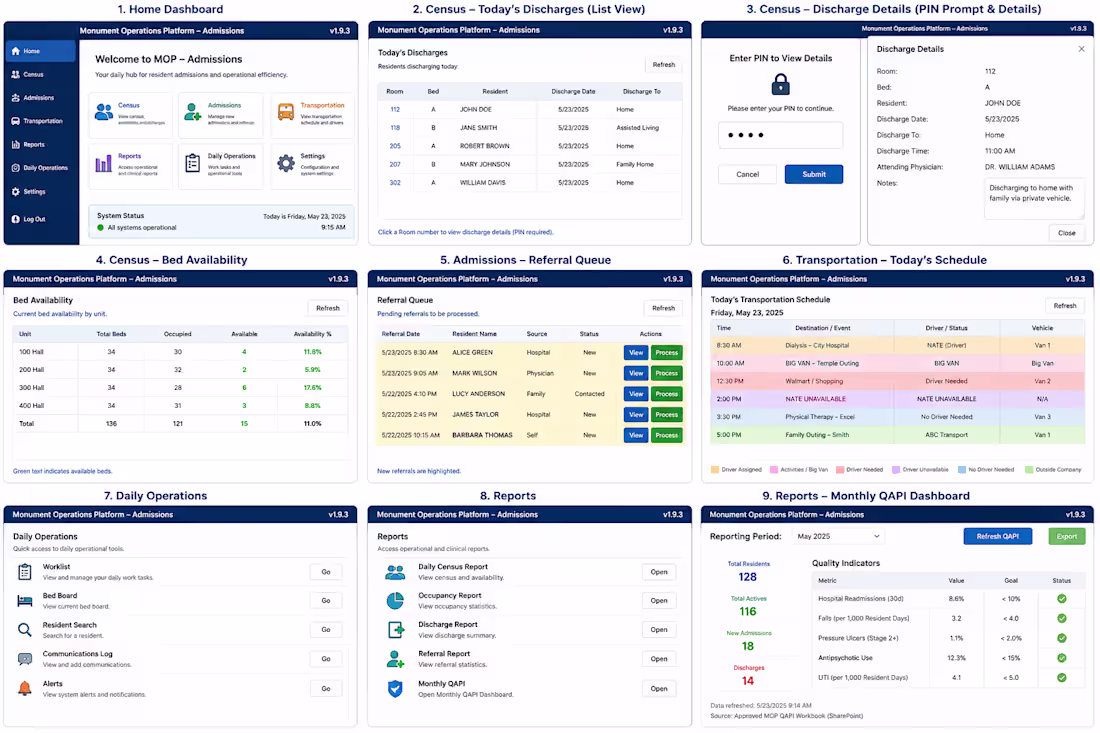Click the Discharge Report document icon

396,630
